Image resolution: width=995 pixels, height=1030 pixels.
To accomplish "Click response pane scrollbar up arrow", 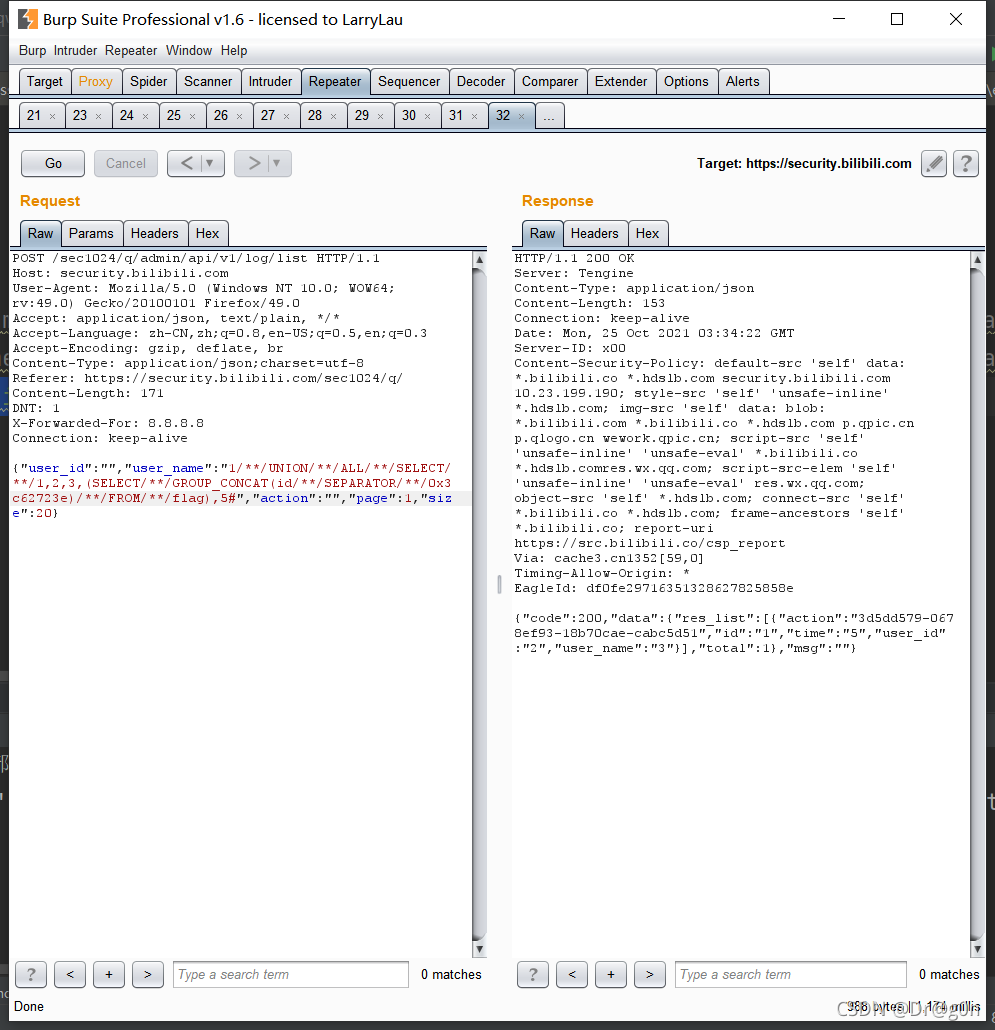I will click(x=977, y=259).
